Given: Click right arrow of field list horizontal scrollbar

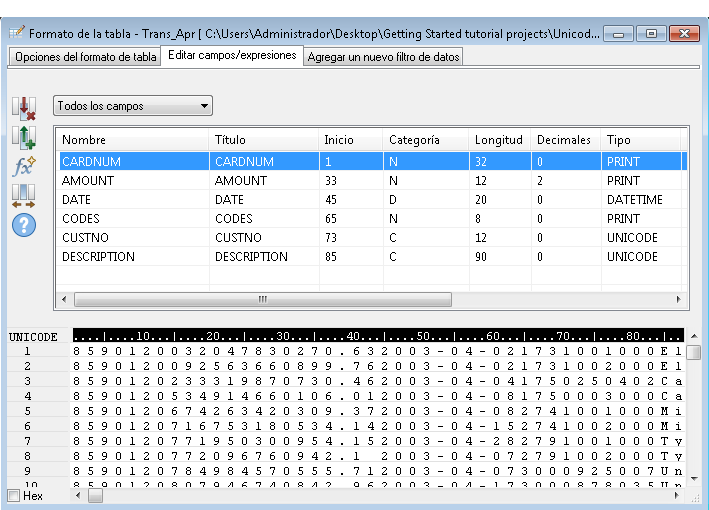Looking at the screenshot, I should pyautogui.click(x=677, y=299).
